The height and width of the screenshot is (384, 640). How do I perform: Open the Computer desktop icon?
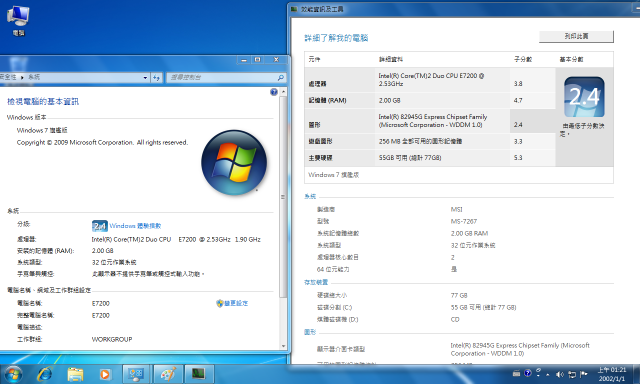pos(18,20)
